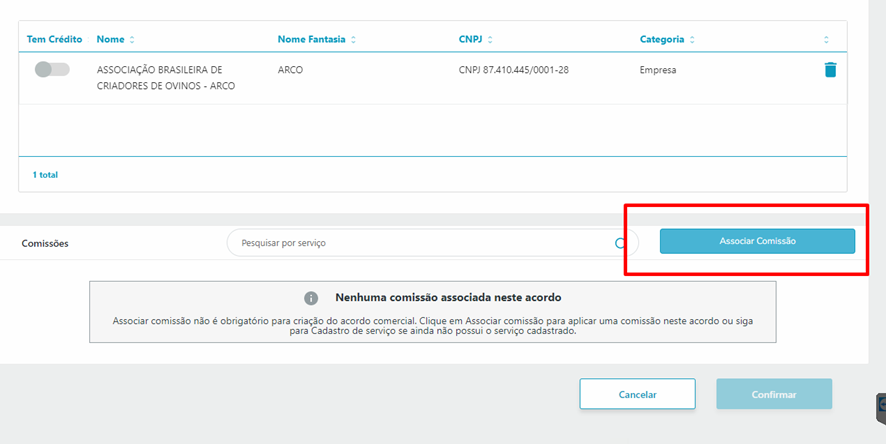Click the Cancelar button

(x=637, y=394)
